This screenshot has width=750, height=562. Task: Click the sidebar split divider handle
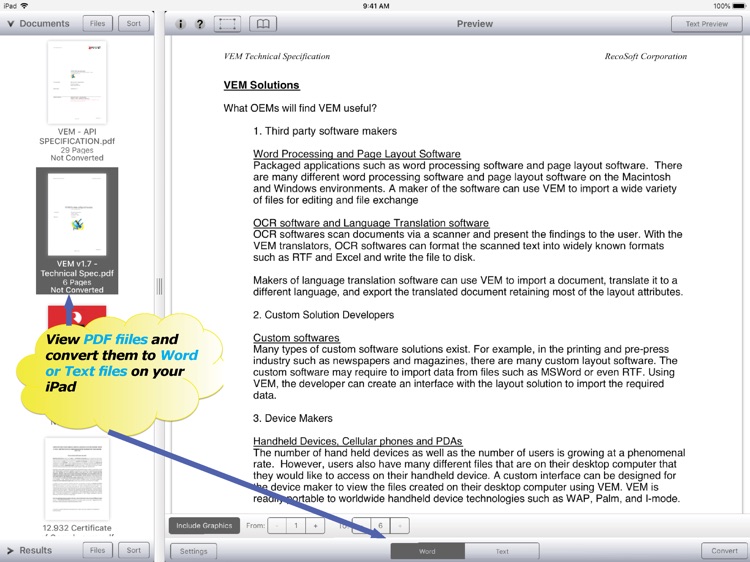point(159,286)
